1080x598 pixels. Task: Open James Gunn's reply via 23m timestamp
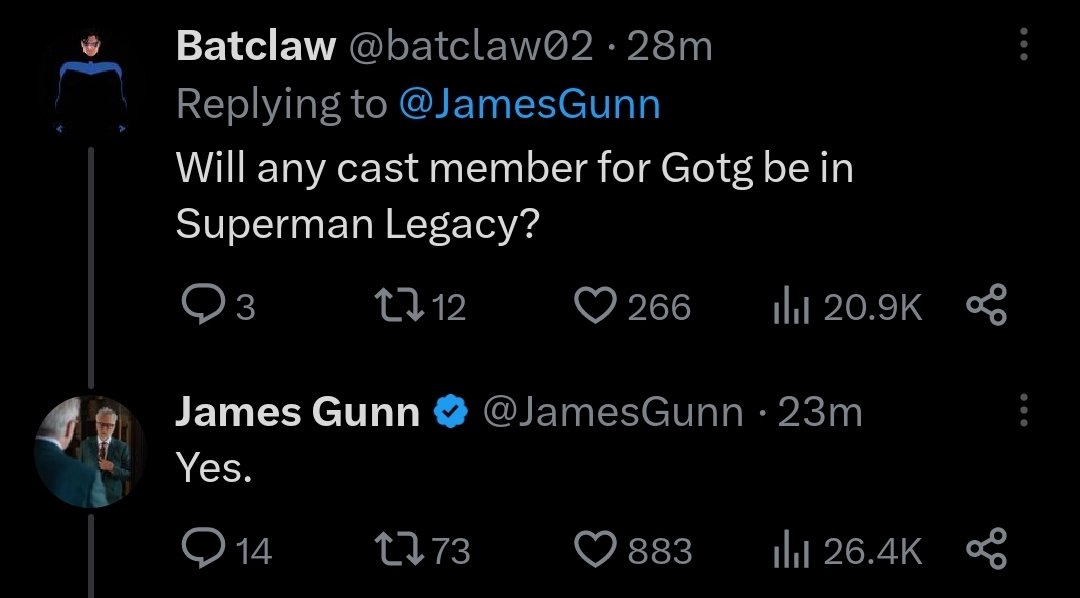click(820, 412)
